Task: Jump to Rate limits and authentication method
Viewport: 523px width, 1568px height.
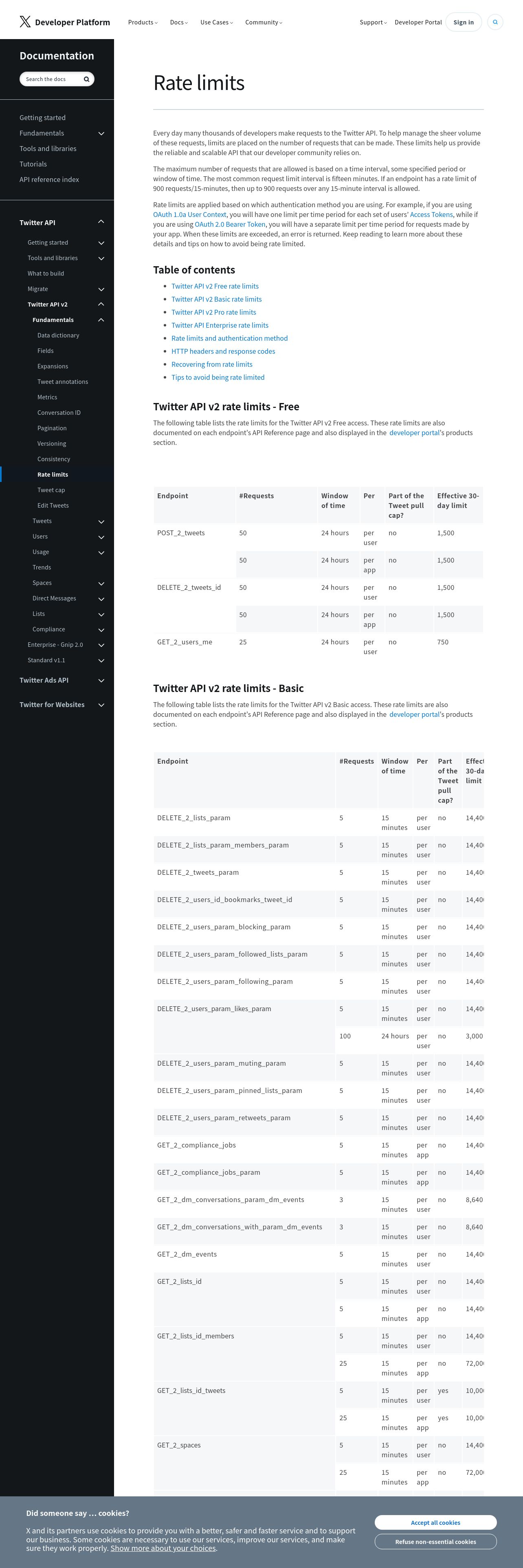Action: point(230,338)
